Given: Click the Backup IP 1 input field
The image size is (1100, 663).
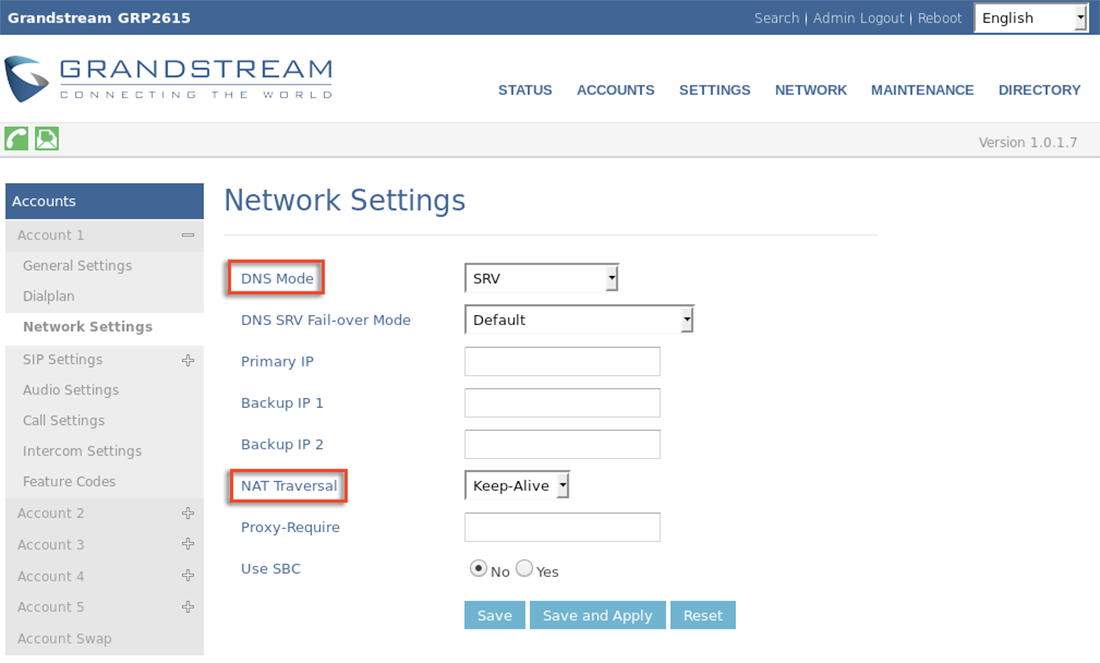Looking at the screenshot, I should 562,403.
